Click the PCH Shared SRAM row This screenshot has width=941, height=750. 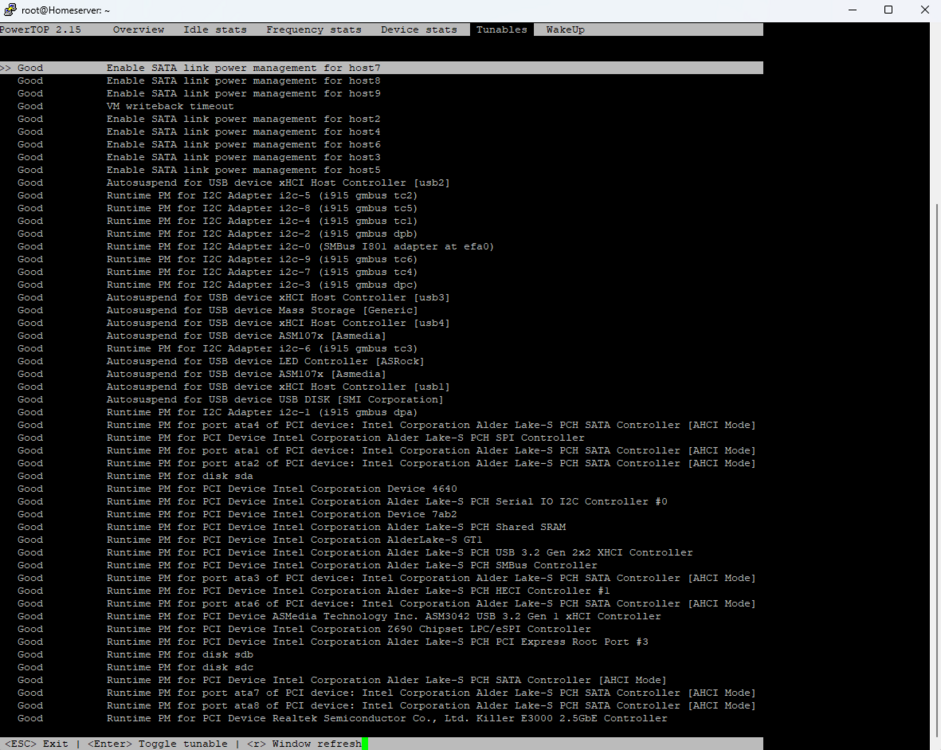292,527
